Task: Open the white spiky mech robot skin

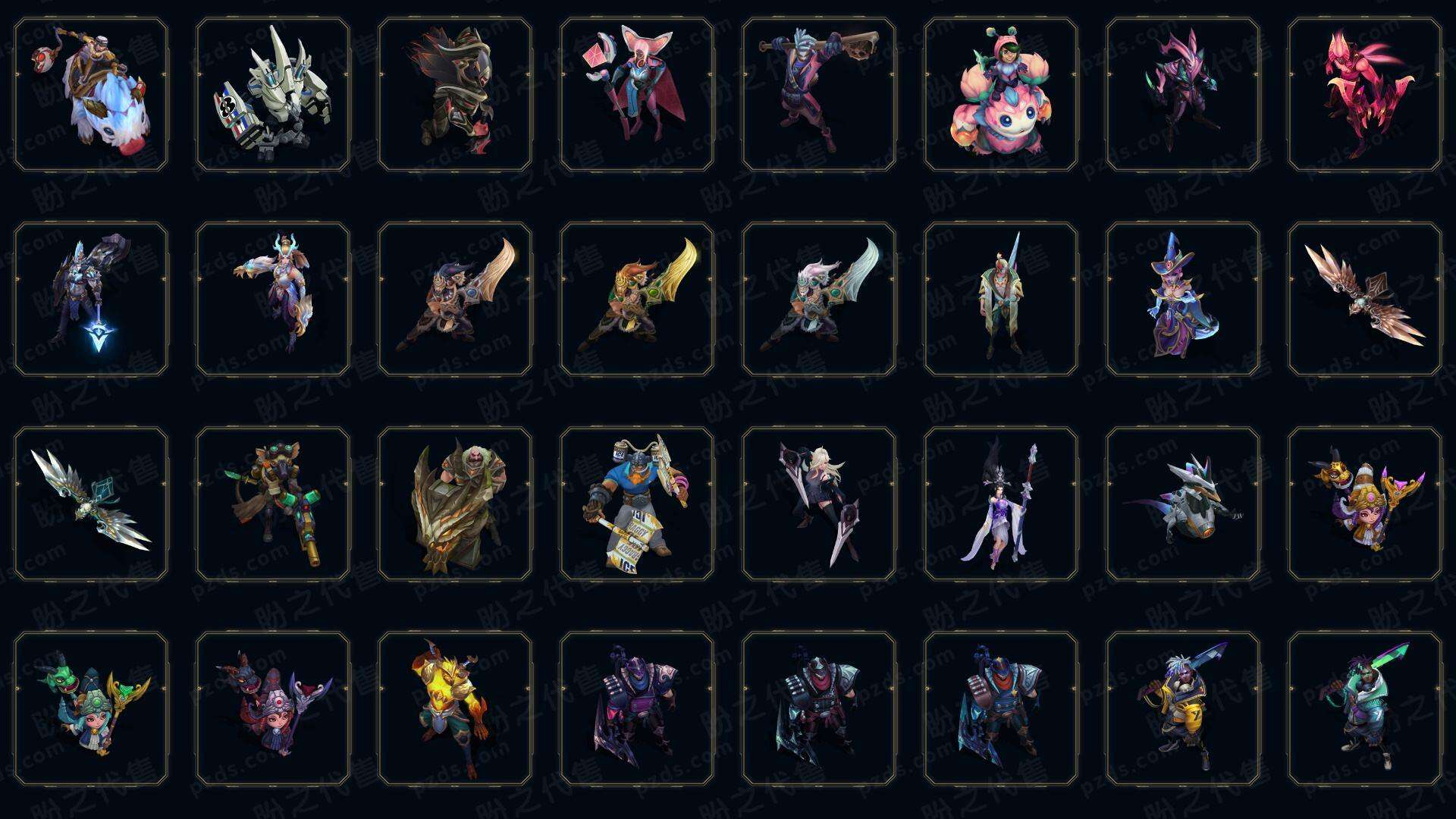Action: 273,94
